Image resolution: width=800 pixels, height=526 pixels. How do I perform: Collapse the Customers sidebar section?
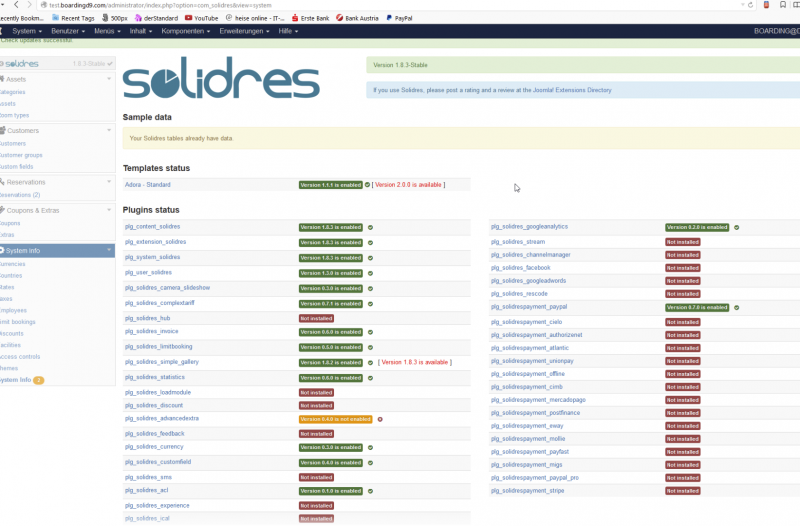pyautogui.click(x=109, y=130)
